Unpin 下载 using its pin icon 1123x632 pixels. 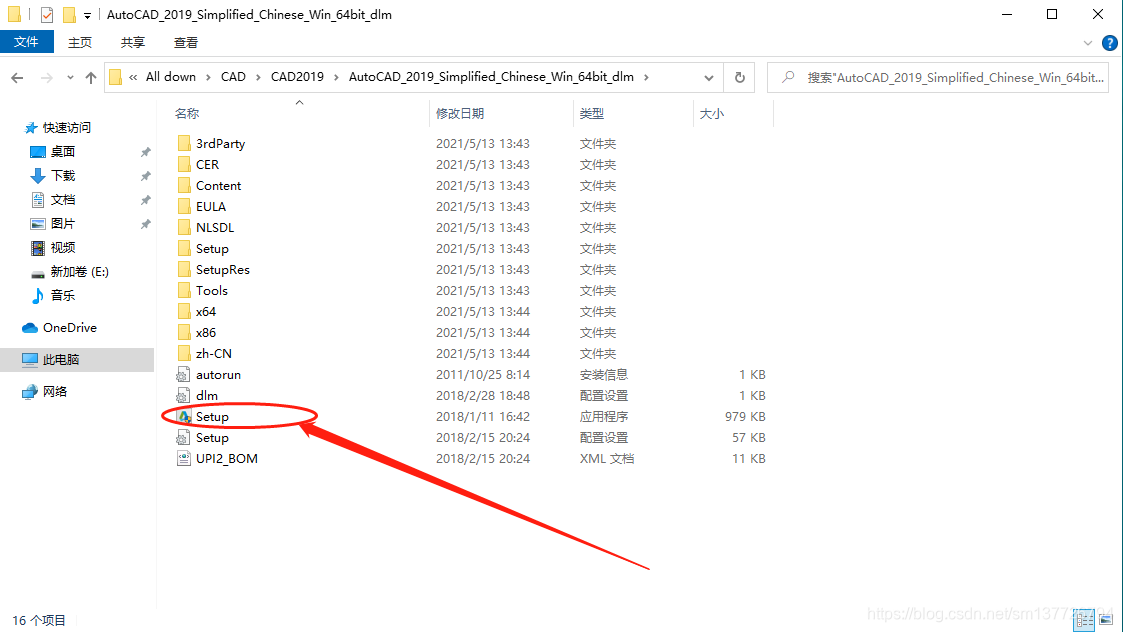click(145, 176)
